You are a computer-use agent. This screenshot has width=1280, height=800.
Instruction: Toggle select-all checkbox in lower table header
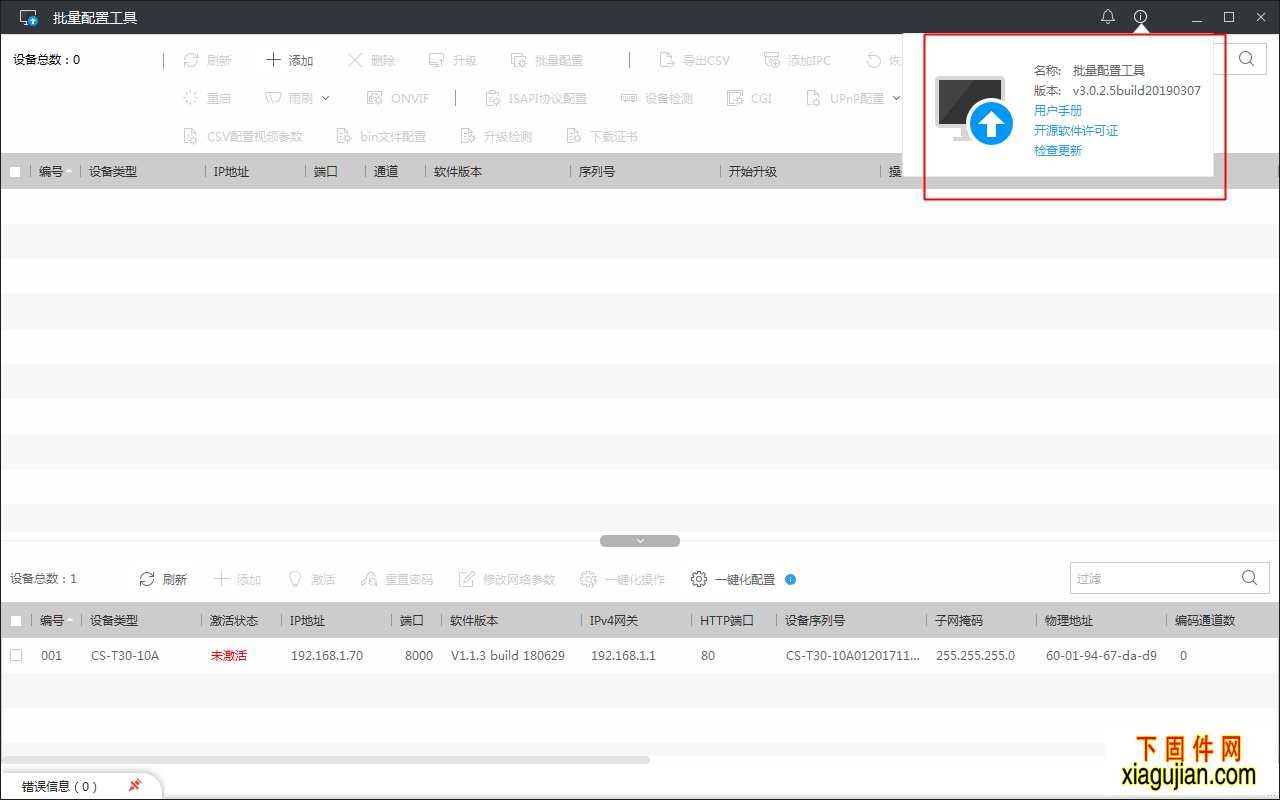point(15,621)
